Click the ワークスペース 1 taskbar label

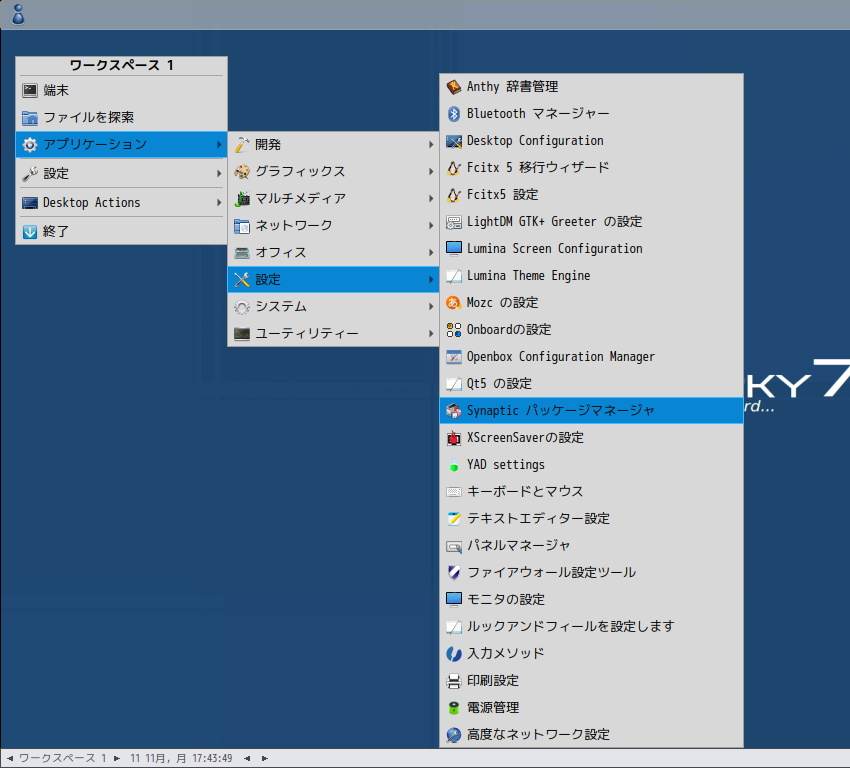coord(62,758)
